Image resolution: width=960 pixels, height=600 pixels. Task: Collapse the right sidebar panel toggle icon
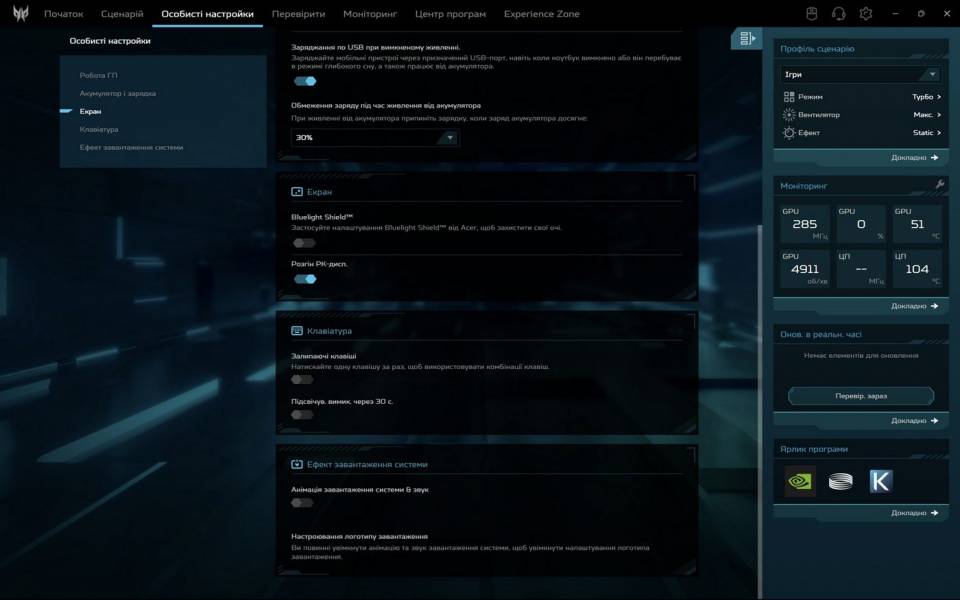(746, 38)
